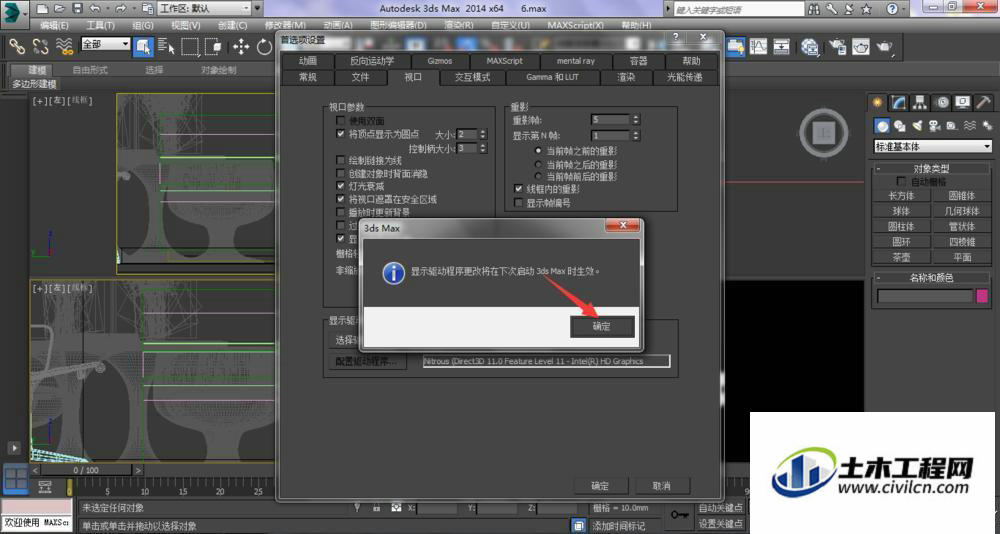
Task: Open Rendered Frame Window teapot icon
Action: click(861, 47)
